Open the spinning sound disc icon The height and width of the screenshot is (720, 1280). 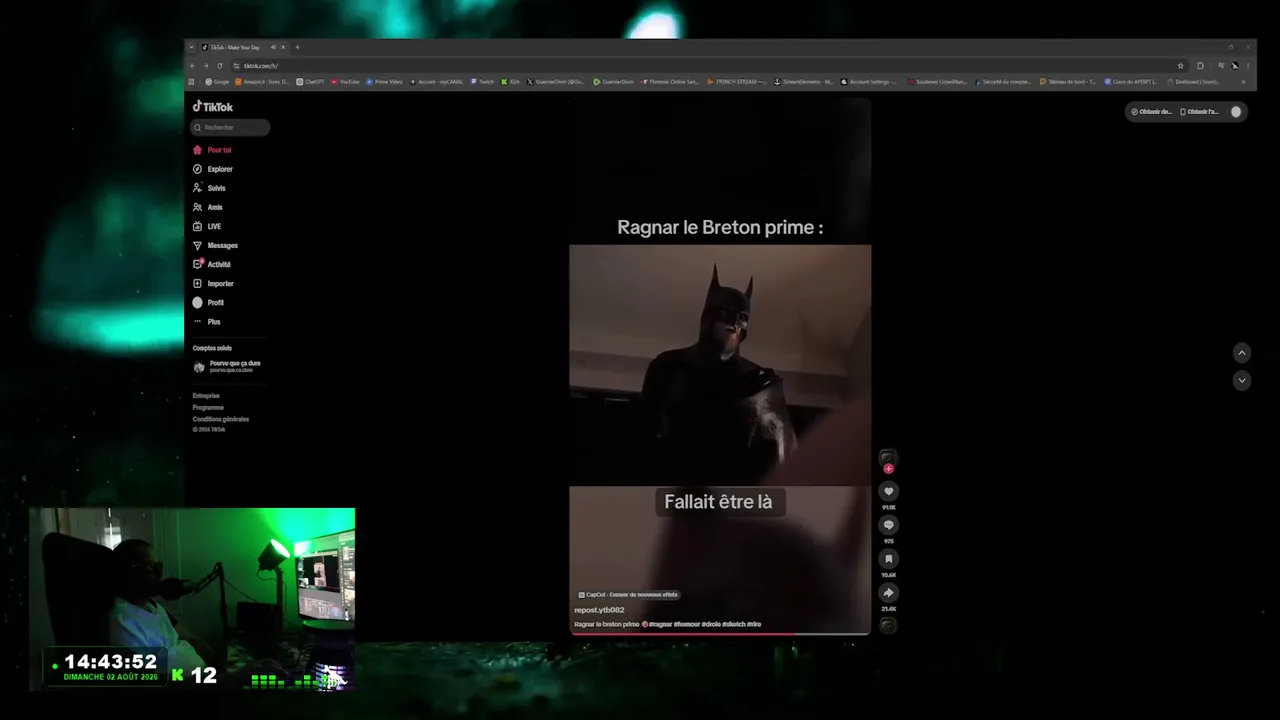[888, 625]
